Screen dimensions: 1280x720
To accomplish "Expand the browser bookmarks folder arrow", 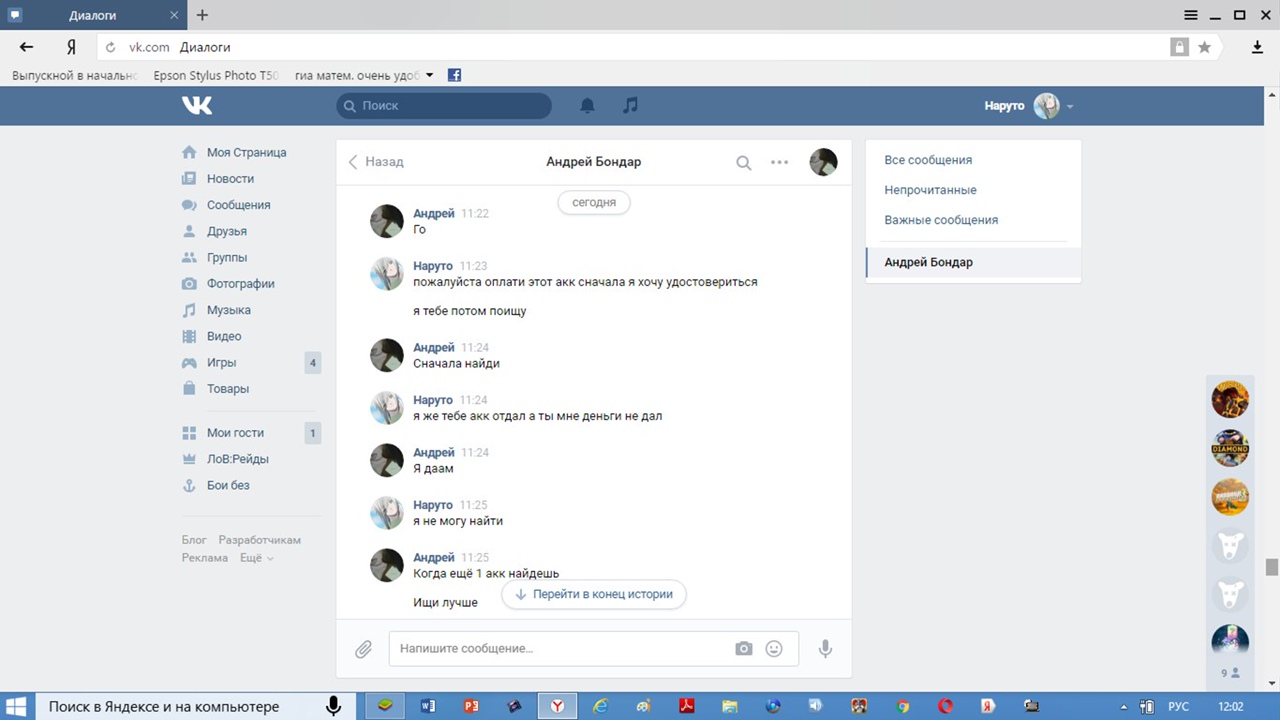I will pos(430,75).
